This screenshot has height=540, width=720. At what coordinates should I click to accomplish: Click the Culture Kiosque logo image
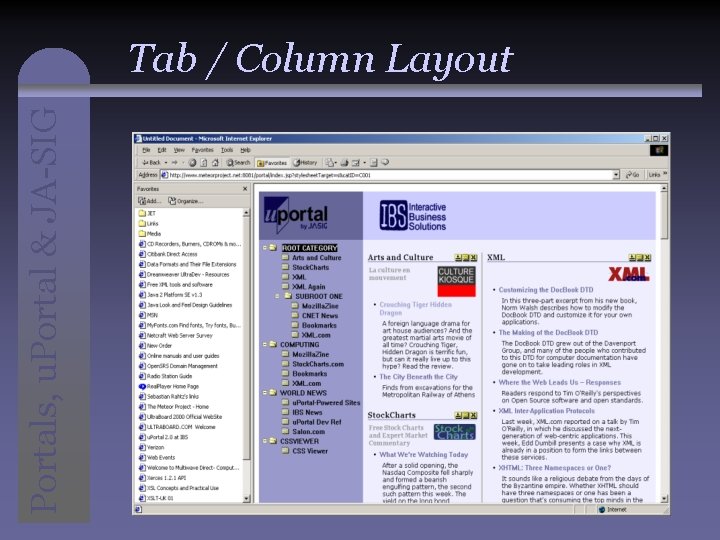pyautogui.click(x=456, y=281)
